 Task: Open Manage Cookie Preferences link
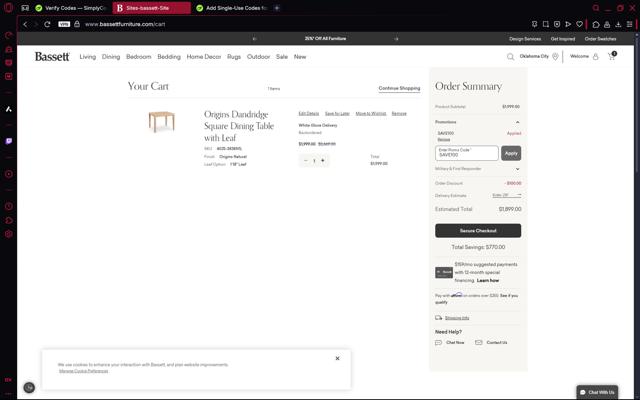tap(84, 371)
